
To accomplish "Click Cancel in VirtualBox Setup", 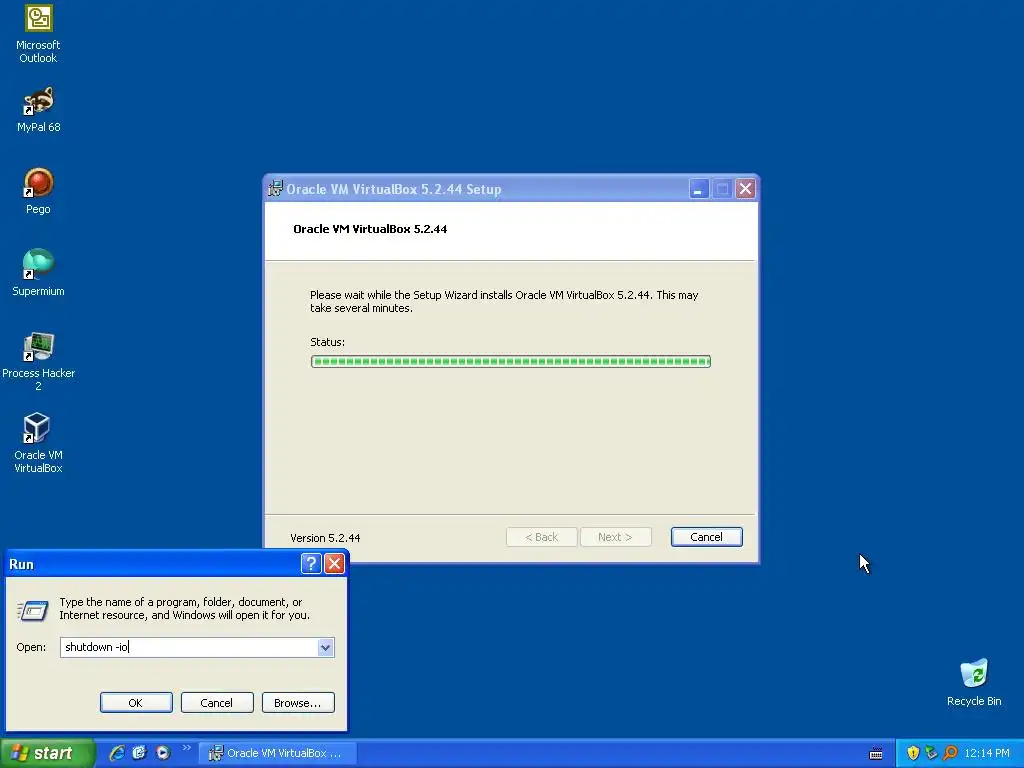I will click(707, 537).
